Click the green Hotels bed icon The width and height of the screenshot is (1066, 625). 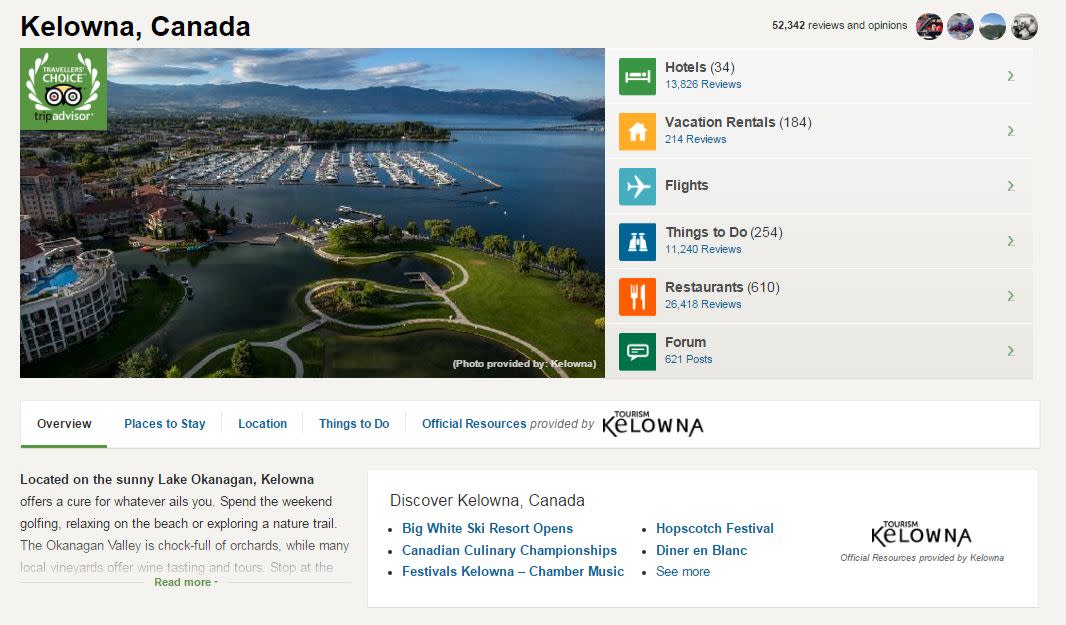(637, 76)
